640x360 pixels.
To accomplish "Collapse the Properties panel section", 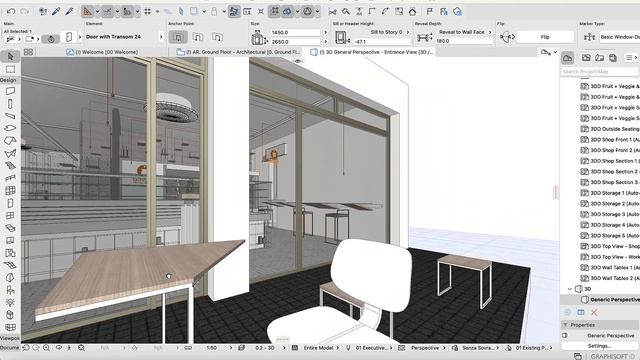I will [x=565, y=325].
